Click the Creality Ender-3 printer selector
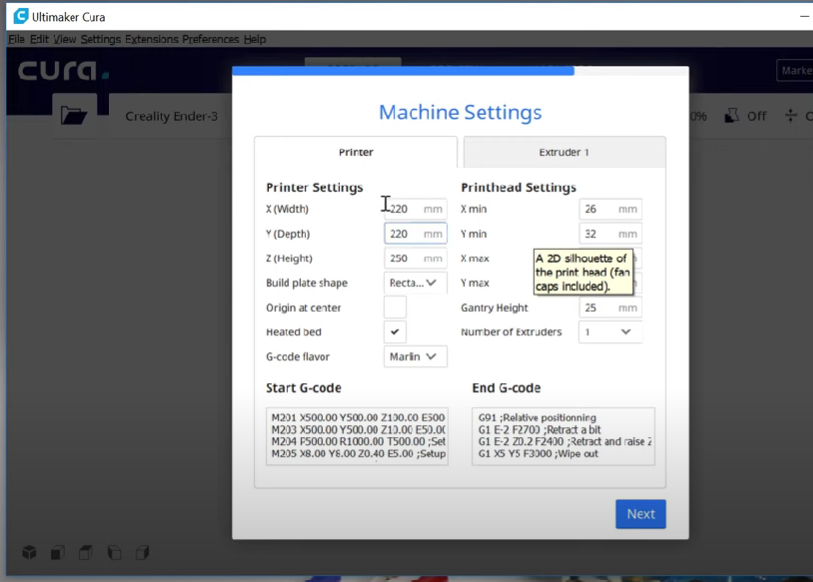The image size is (813, 582). [171, 116]
